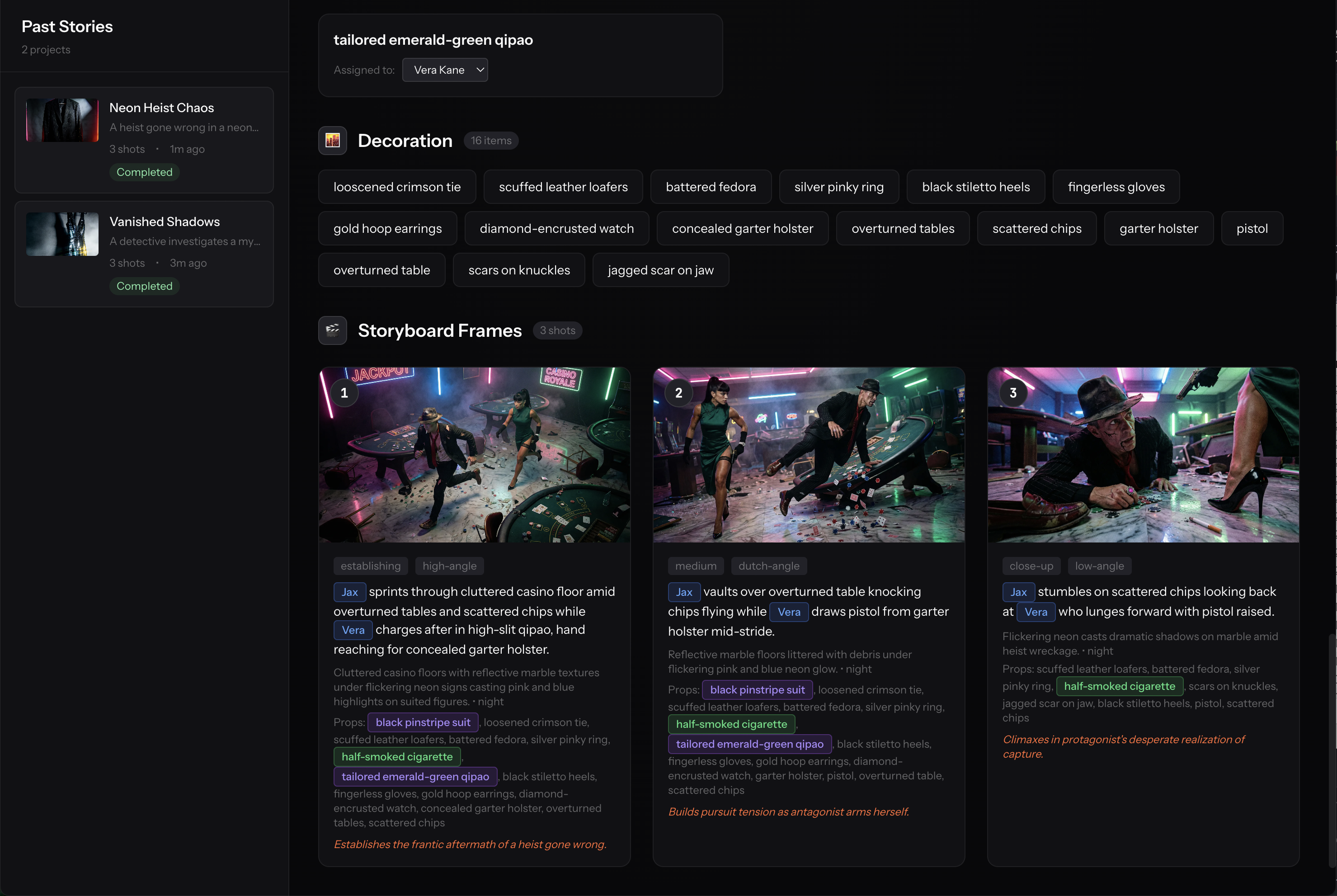Image resolution: width=1337 pixels, height=896 pixels.
Task: Click the Storyboard Frames clapperboard icon
Action: [x=333, y=330]
